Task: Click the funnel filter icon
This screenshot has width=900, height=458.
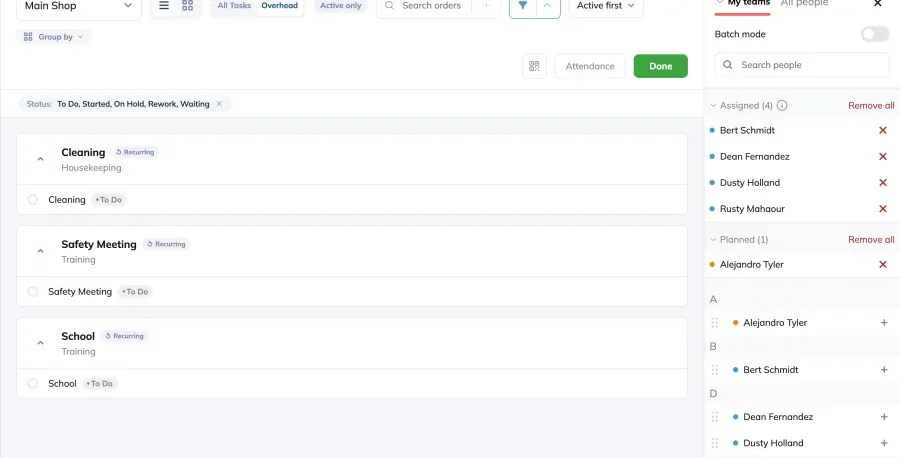Action: tap(523, 6)
